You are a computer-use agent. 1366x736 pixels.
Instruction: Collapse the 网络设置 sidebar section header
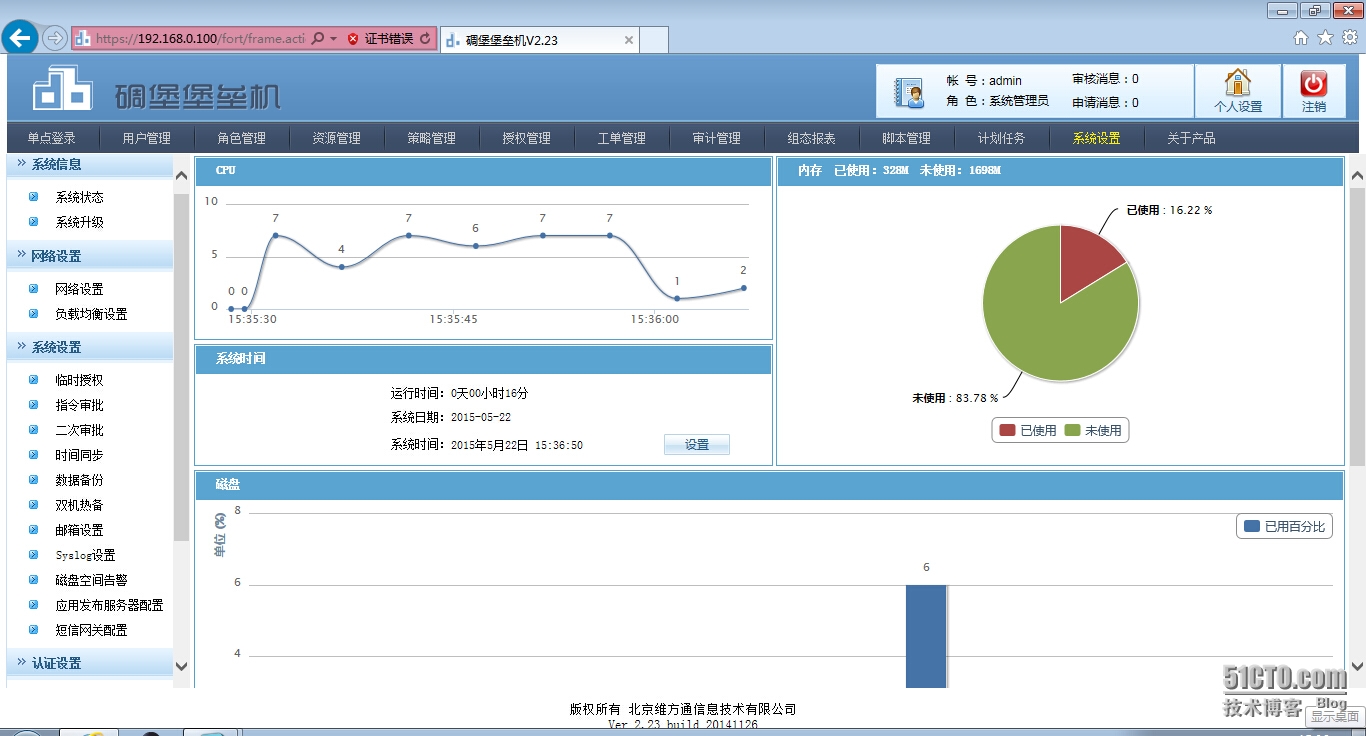click(x=90, y=256)
